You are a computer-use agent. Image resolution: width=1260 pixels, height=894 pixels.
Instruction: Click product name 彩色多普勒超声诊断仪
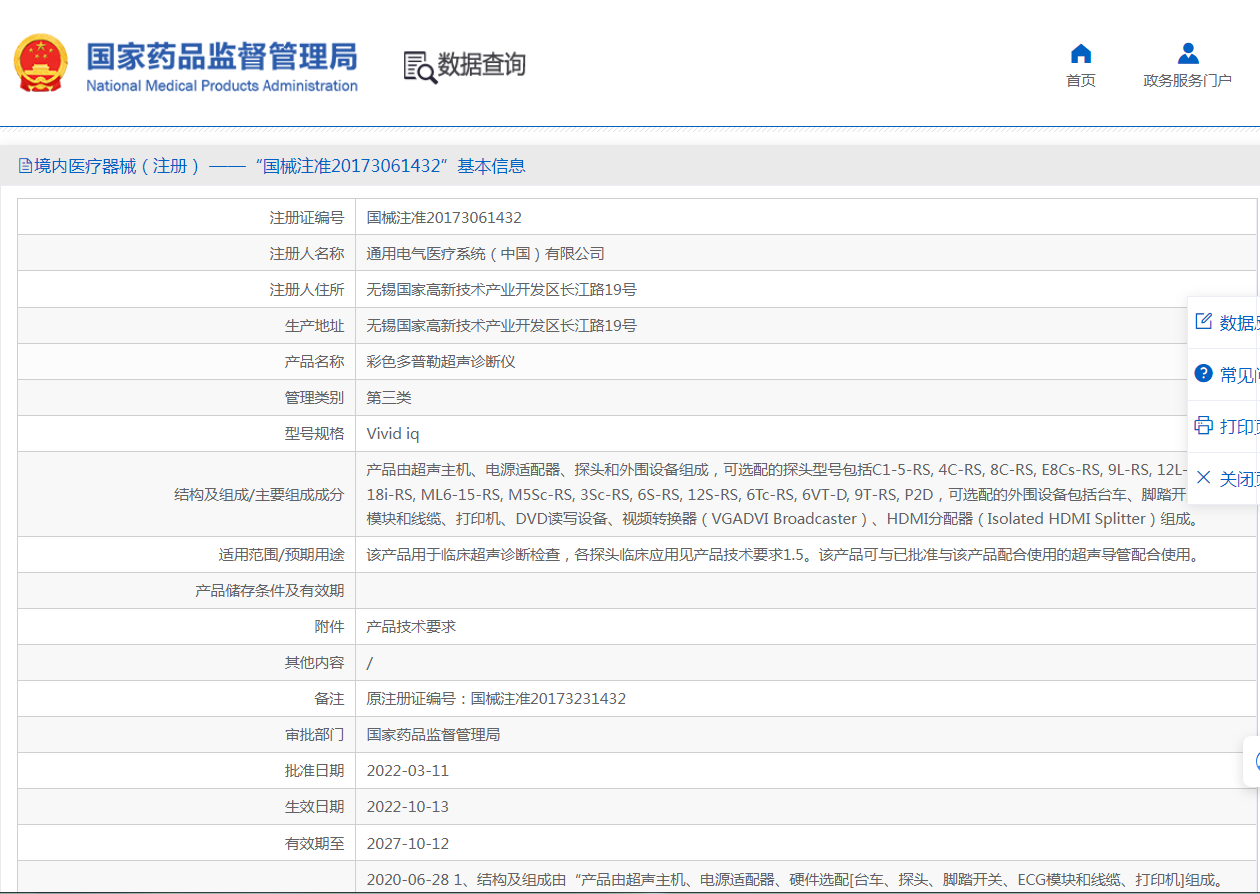pos(441,362)
